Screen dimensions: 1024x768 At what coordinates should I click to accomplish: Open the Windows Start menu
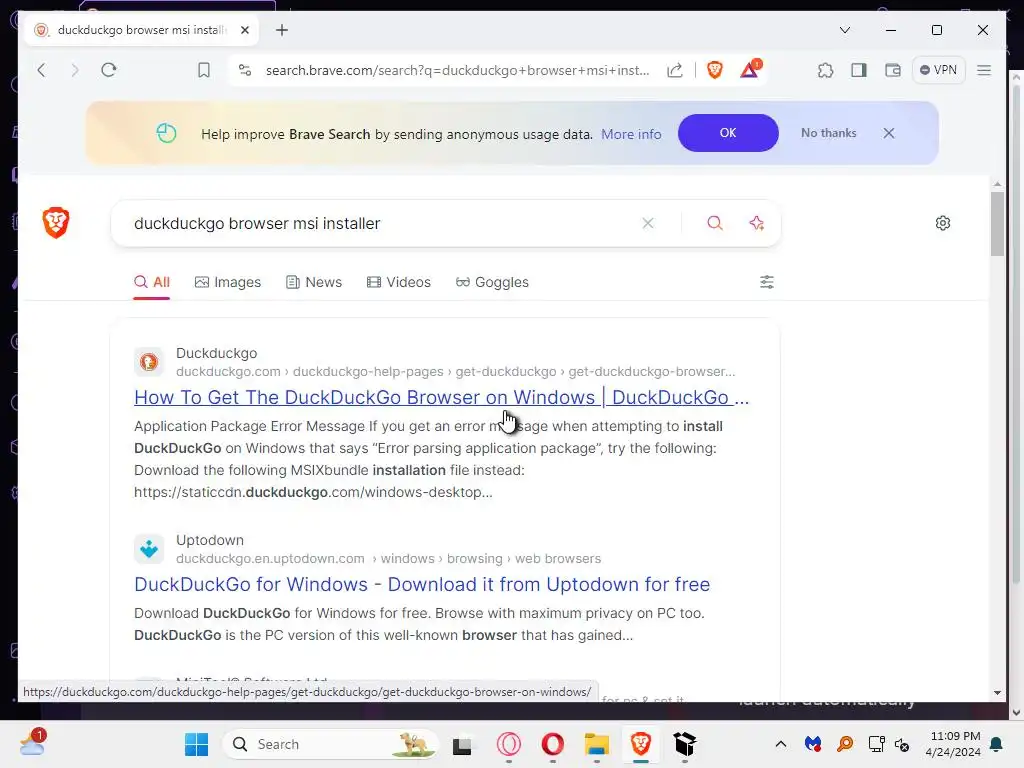197,744
